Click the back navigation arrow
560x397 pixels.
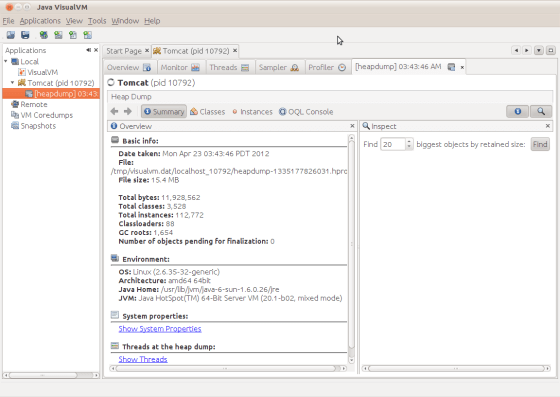(x=114, y=111)
